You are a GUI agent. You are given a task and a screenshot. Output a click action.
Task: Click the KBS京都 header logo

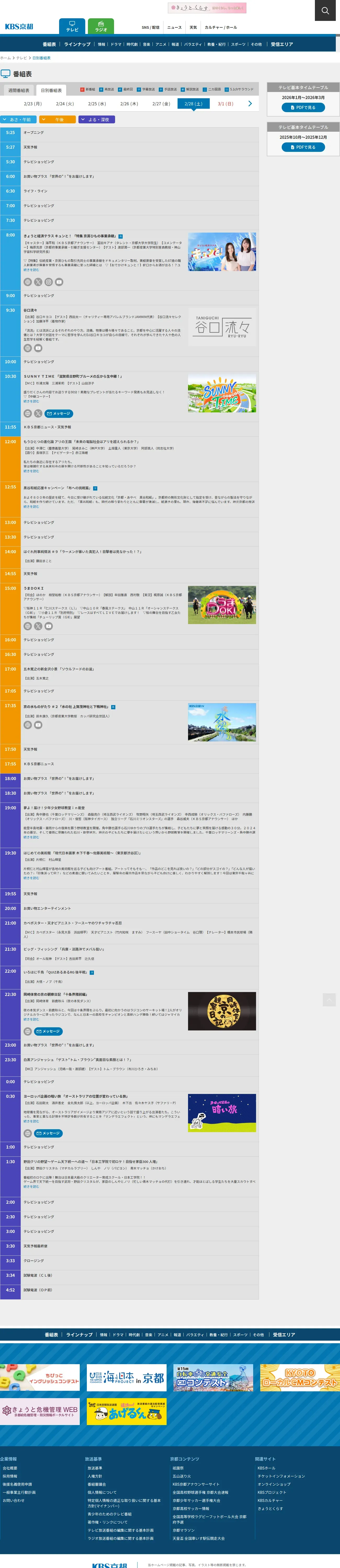[19, 27]
